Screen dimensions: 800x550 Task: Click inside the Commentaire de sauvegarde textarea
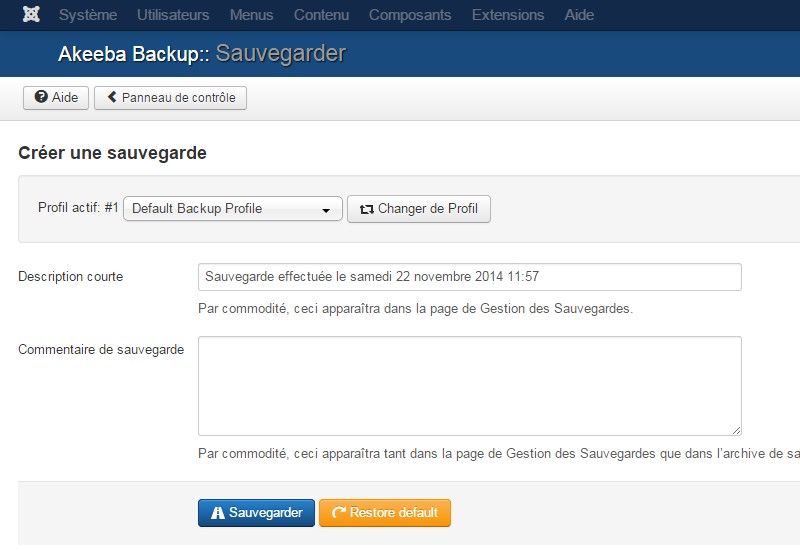(470, 386)
